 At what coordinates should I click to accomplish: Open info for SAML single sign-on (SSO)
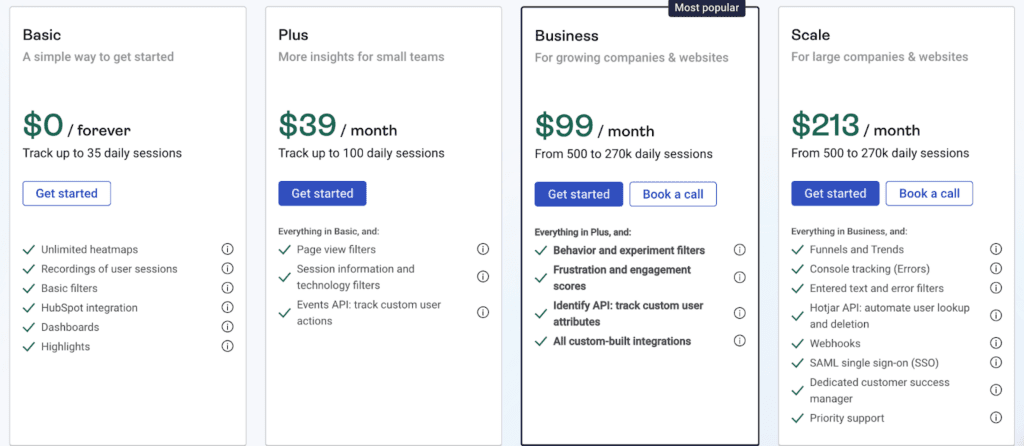[x=996, y=362]
